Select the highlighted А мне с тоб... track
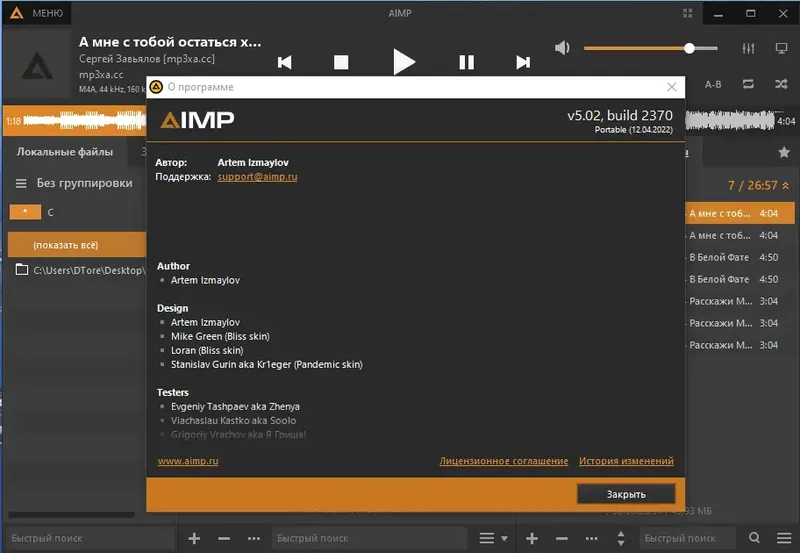 pos(739,213)
